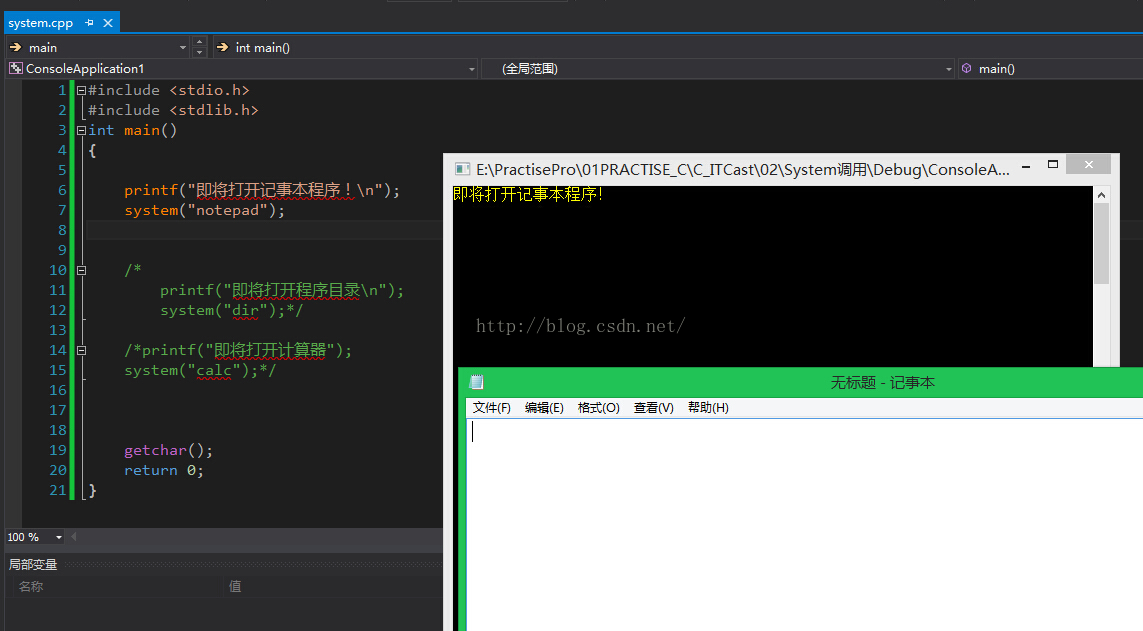The image size is (1143, 631).
Task: Click the purple cube icon beside main()
Action: pos(967,68)
